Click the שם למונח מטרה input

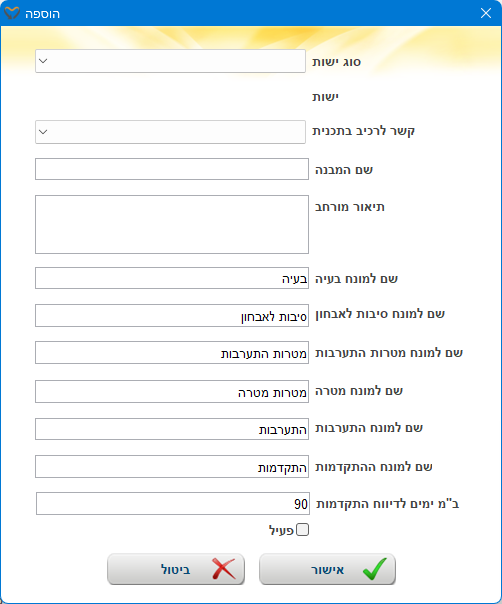coord(172,391)
